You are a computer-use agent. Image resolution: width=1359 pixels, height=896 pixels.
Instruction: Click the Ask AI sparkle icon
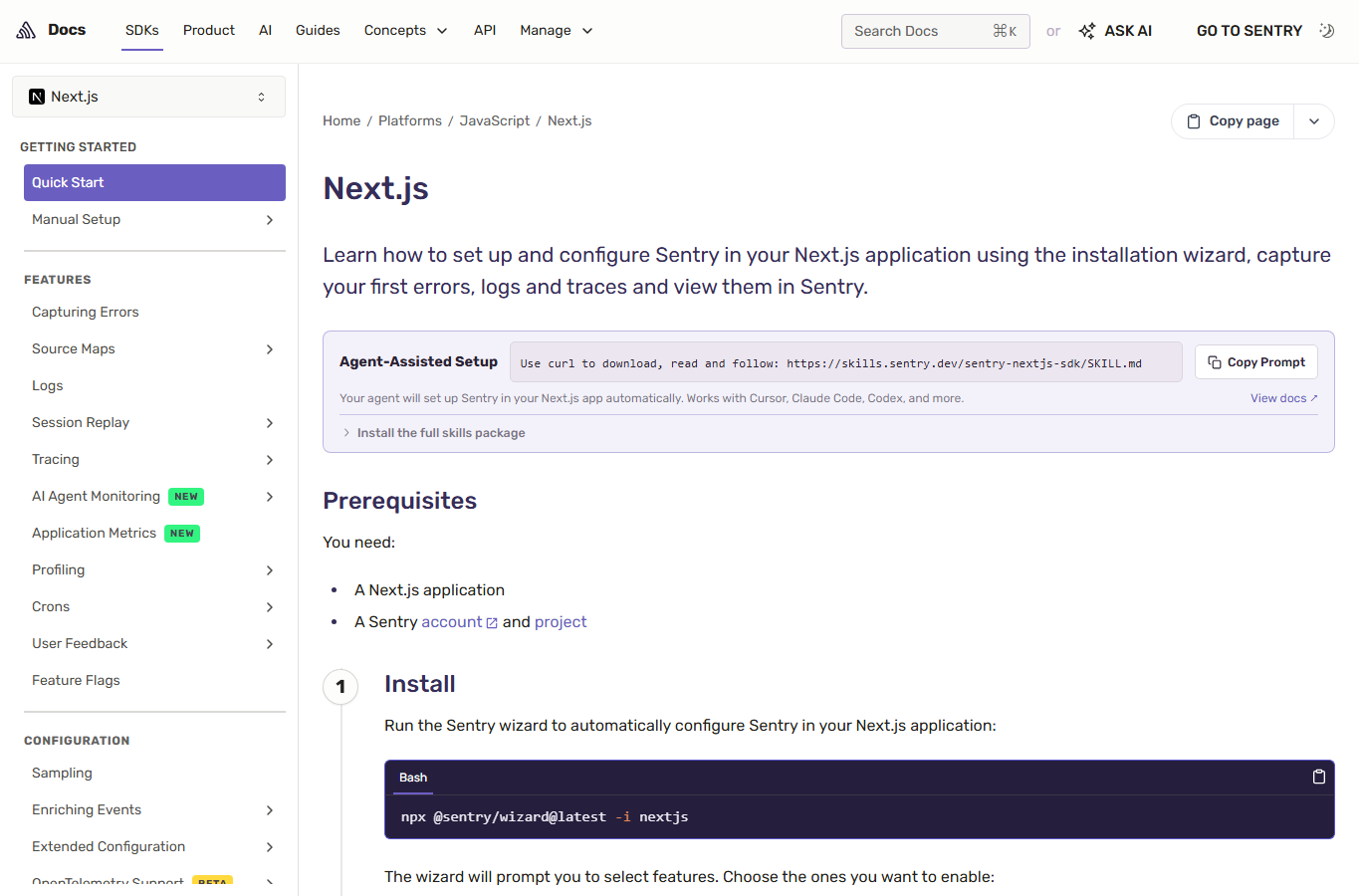tap(1087, 31)
